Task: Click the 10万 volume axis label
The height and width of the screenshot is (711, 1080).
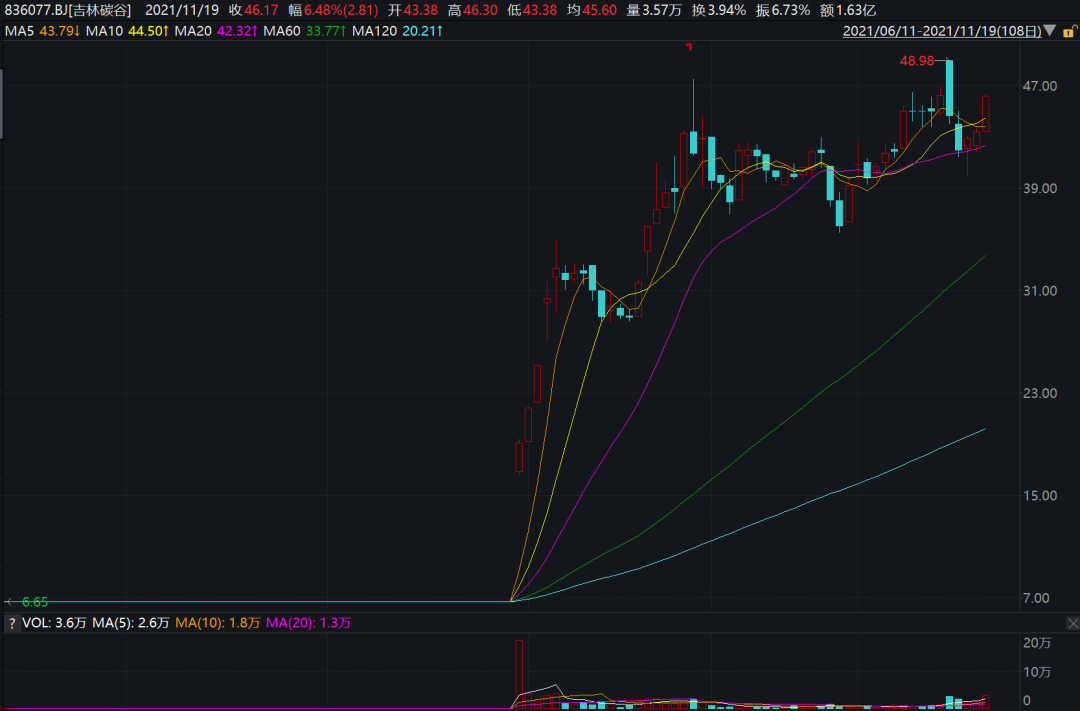Action: pyautogui.click(x=1037, y=672)
